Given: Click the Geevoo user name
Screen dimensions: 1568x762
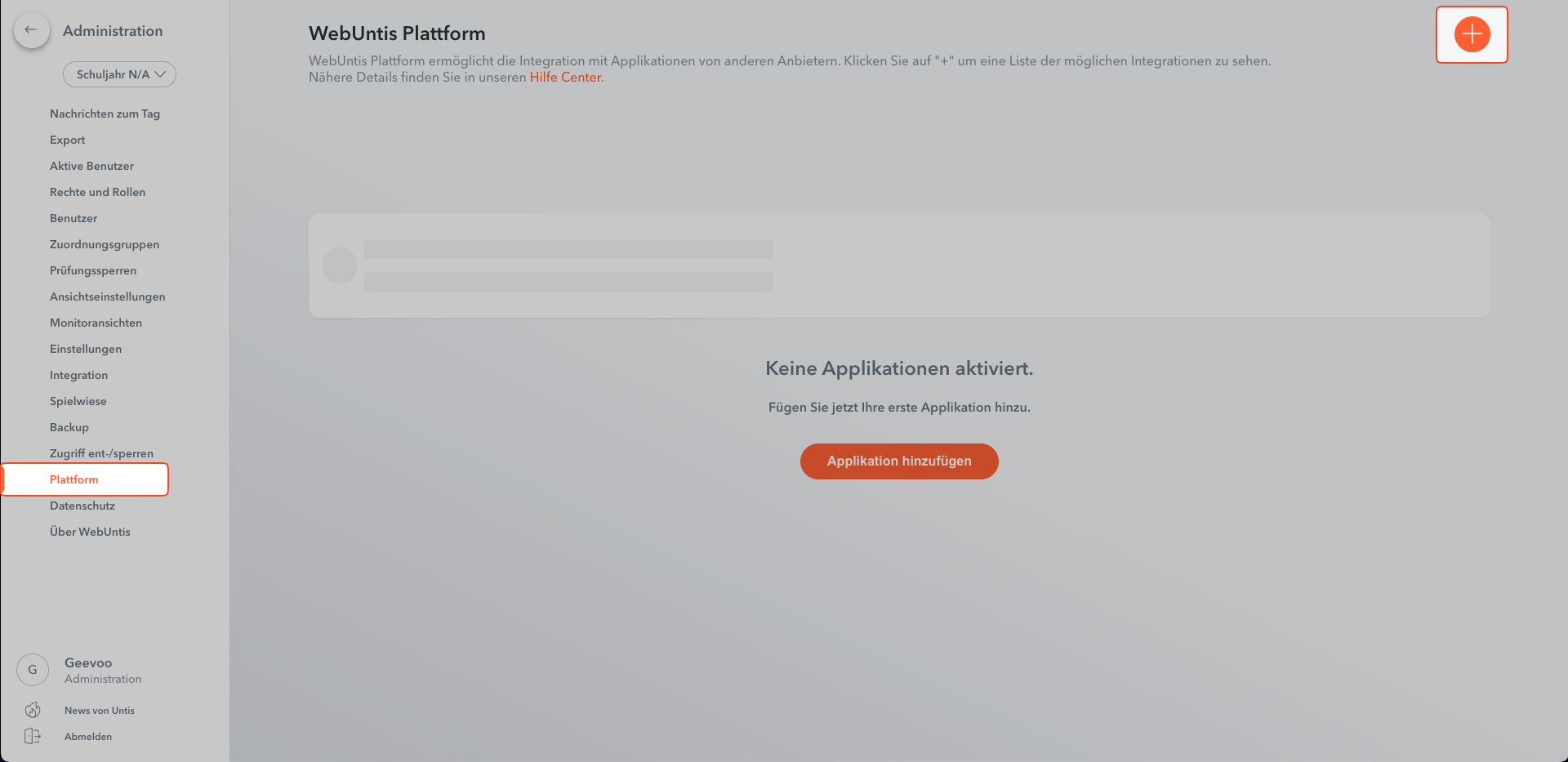Looking at the screenshot, I should point(88,663).
